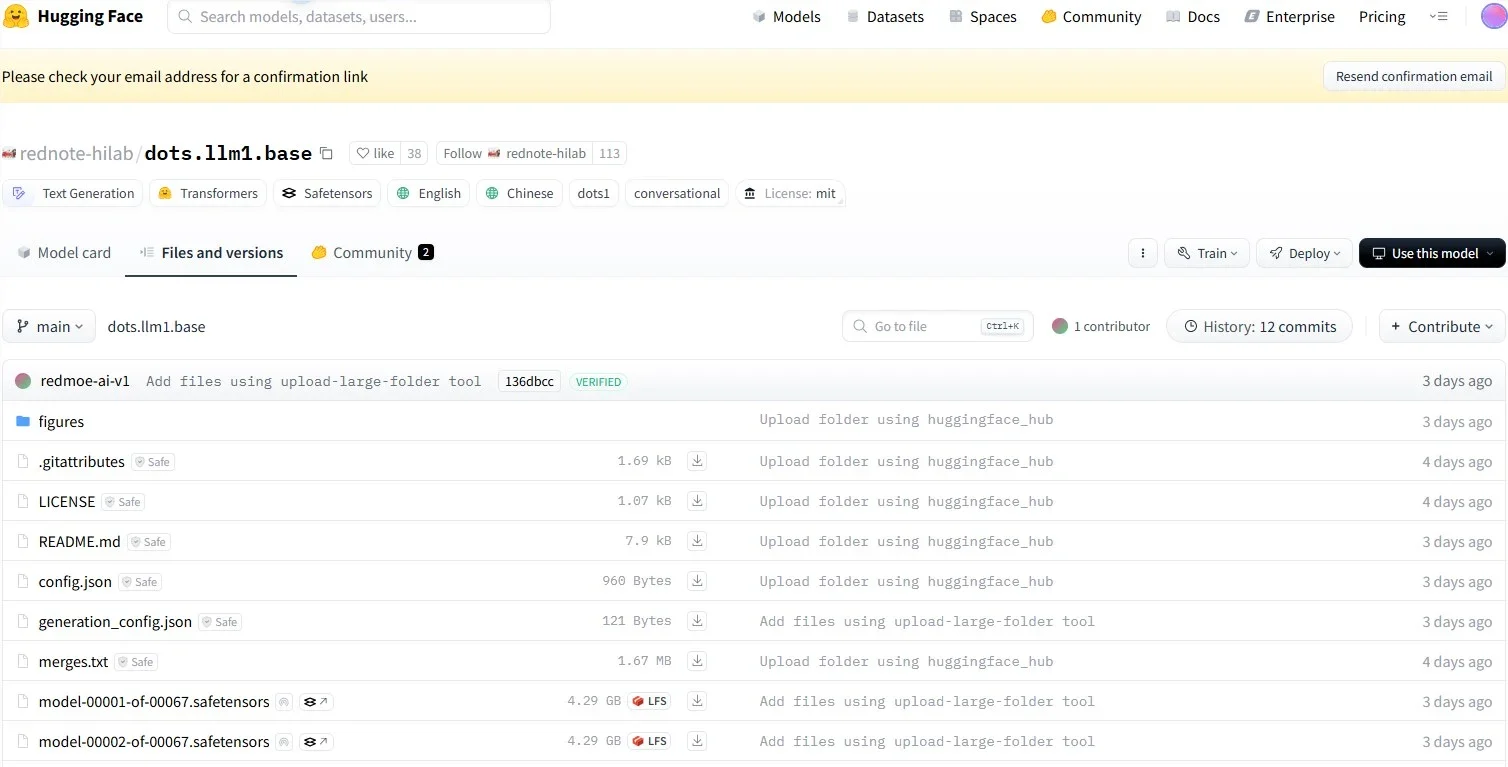
Task: Click the download icon for README.md
Action: (x=697, y=541)
